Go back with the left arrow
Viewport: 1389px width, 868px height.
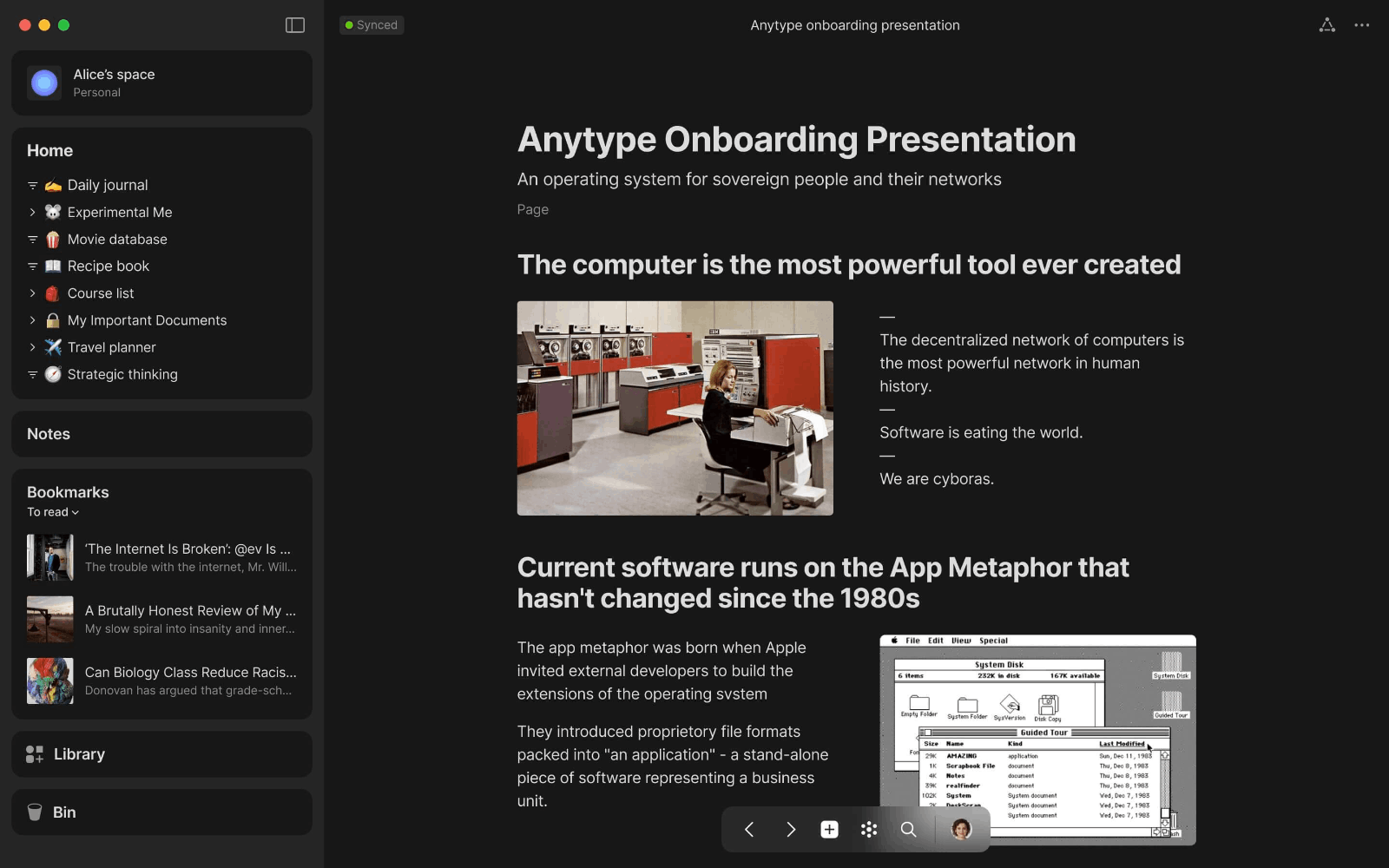coord(749,830)
